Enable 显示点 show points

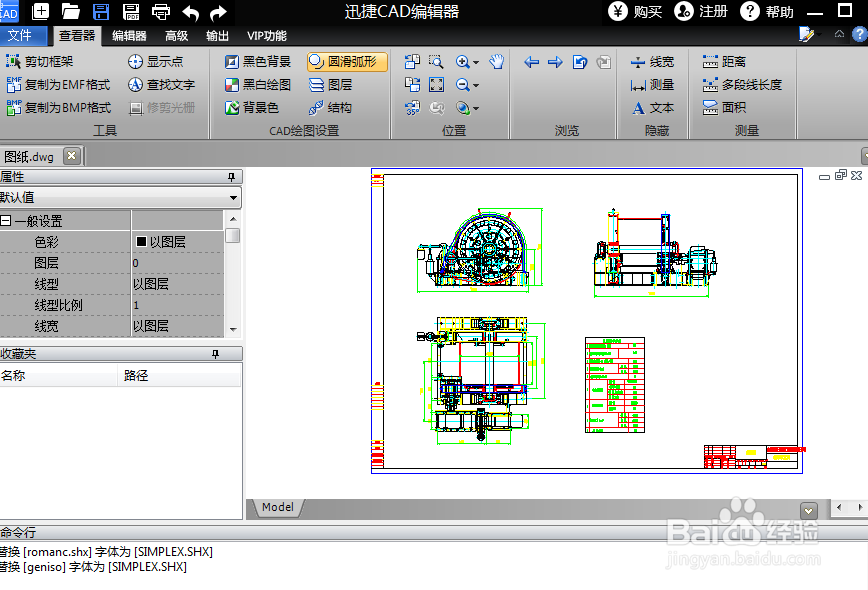(x=156, y=61)
